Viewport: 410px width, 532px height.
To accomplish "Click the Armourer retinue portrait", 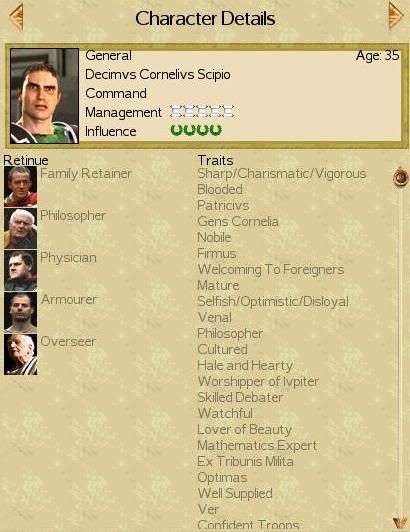I will tap(20, 312).
